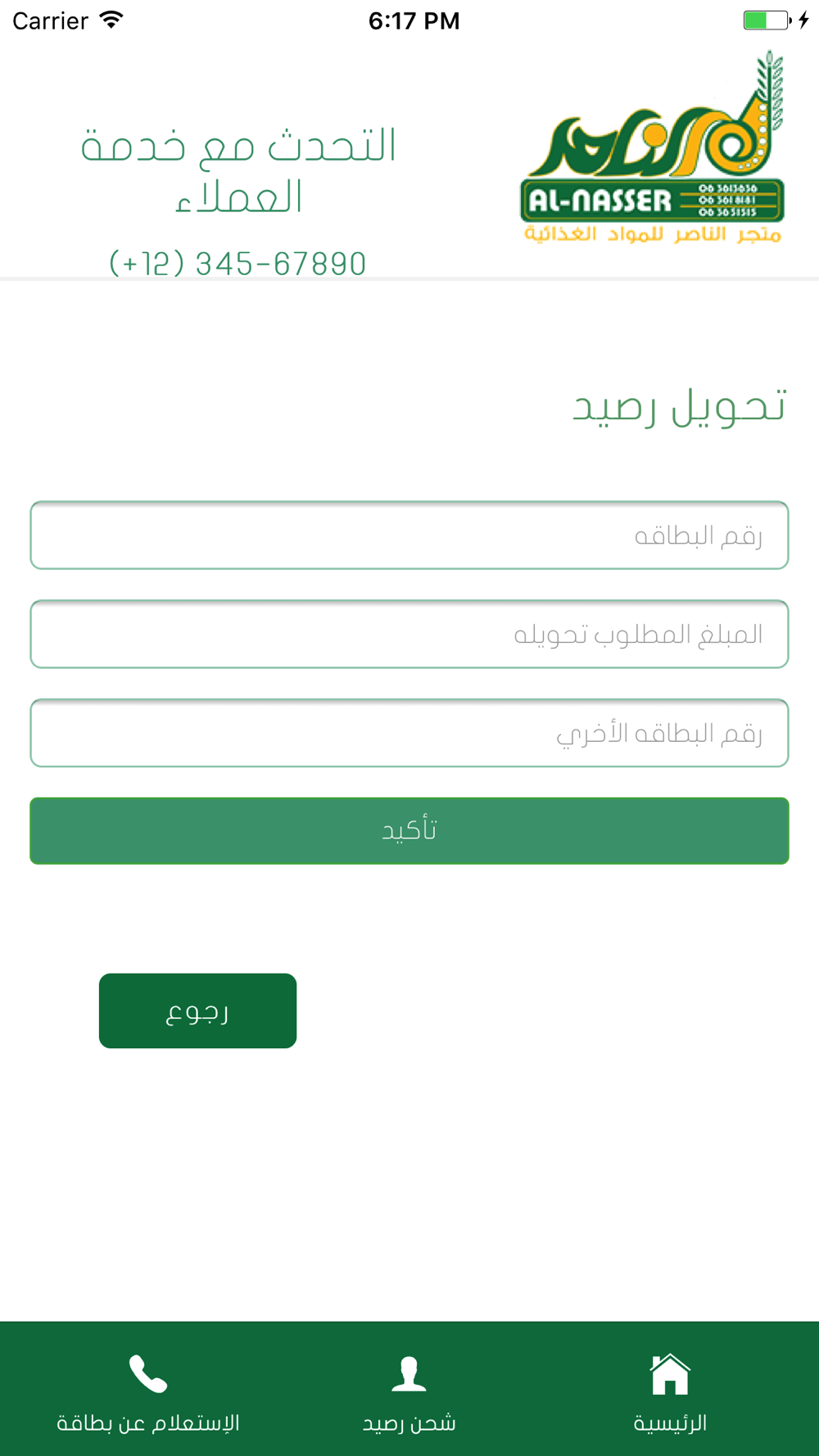This screenshot has height=1456, width=819.
Task: Click the 6:17 PM clock in status bar
Action: [x=414, y=20]
